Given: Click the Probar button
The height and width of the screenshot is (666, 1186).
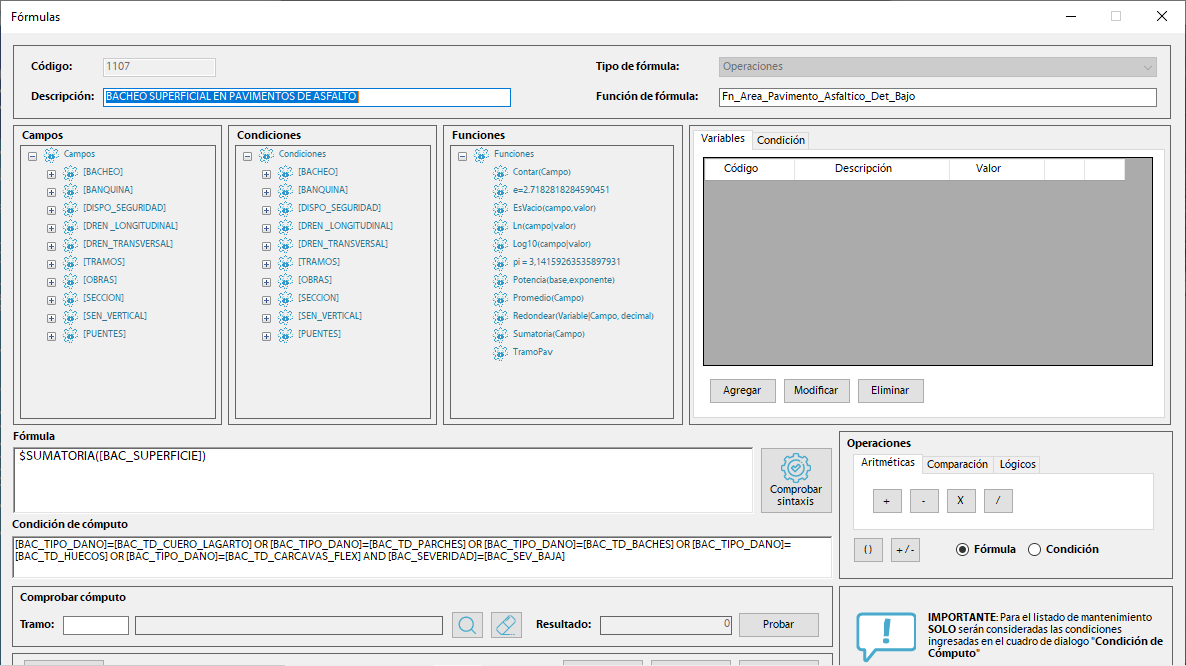Looking at the screenshot, I should 778,625.
